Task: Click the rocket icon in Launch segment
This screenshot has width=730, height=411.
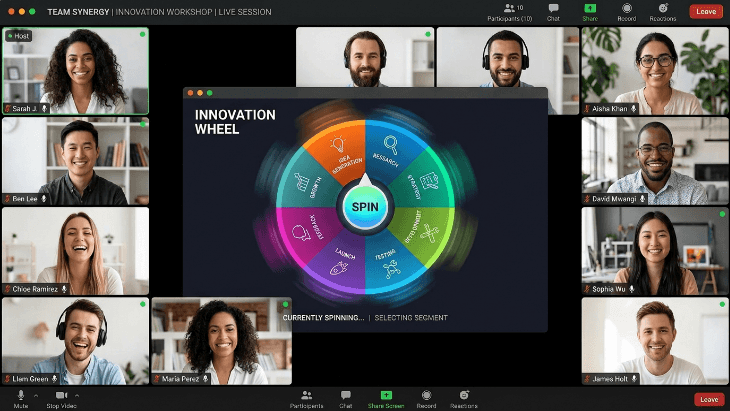Action: (338, 268)
